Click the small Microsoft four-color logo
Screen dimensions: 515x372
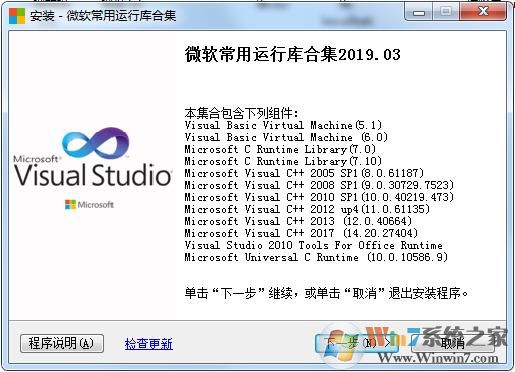[70, 204]
